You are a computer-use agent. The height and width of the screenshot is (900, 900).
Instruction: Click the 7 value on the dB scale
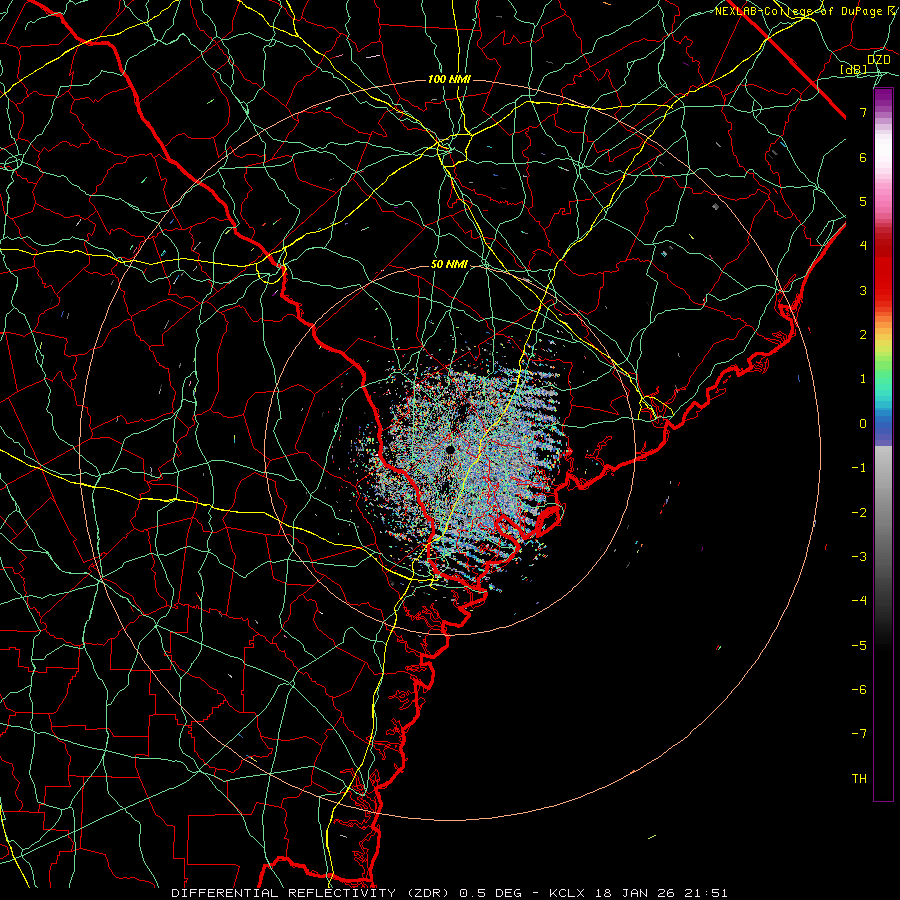click(x=863, y=112)
